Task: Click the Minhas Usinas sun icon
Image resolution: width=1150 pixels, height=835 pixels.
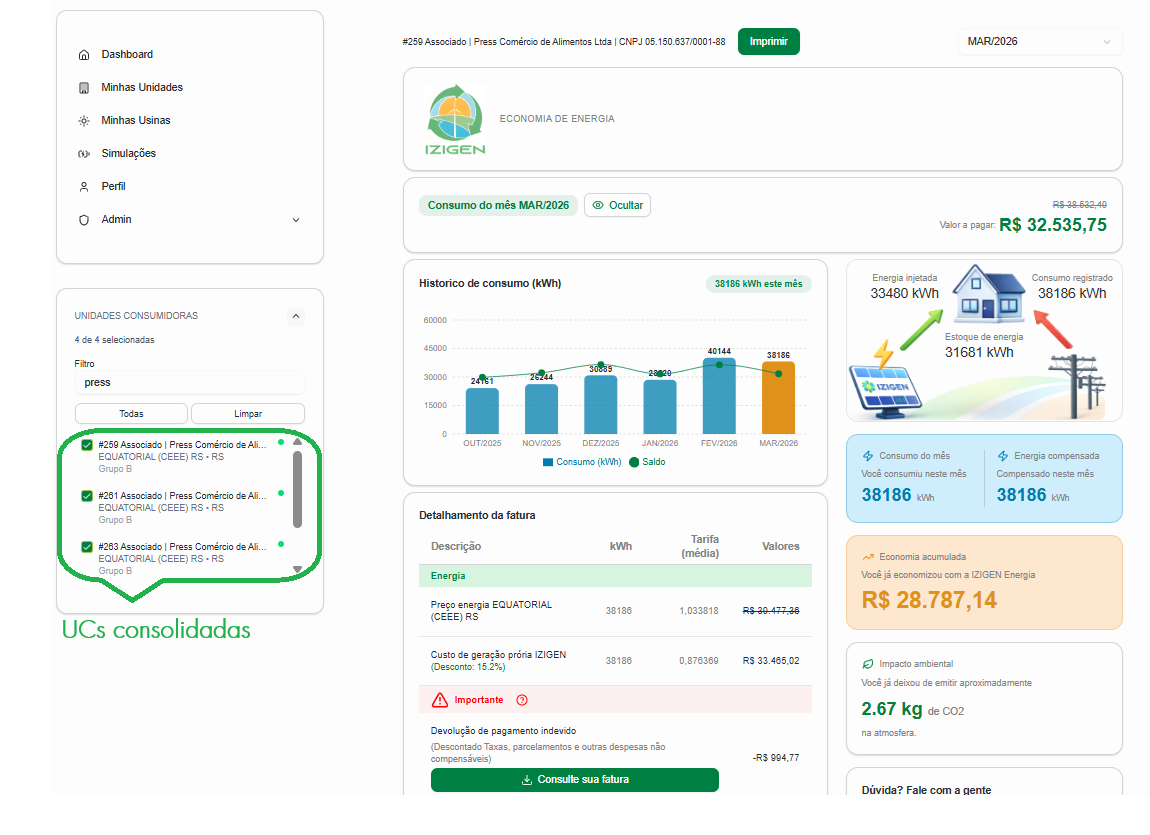Action: click(x=84, y=121)
